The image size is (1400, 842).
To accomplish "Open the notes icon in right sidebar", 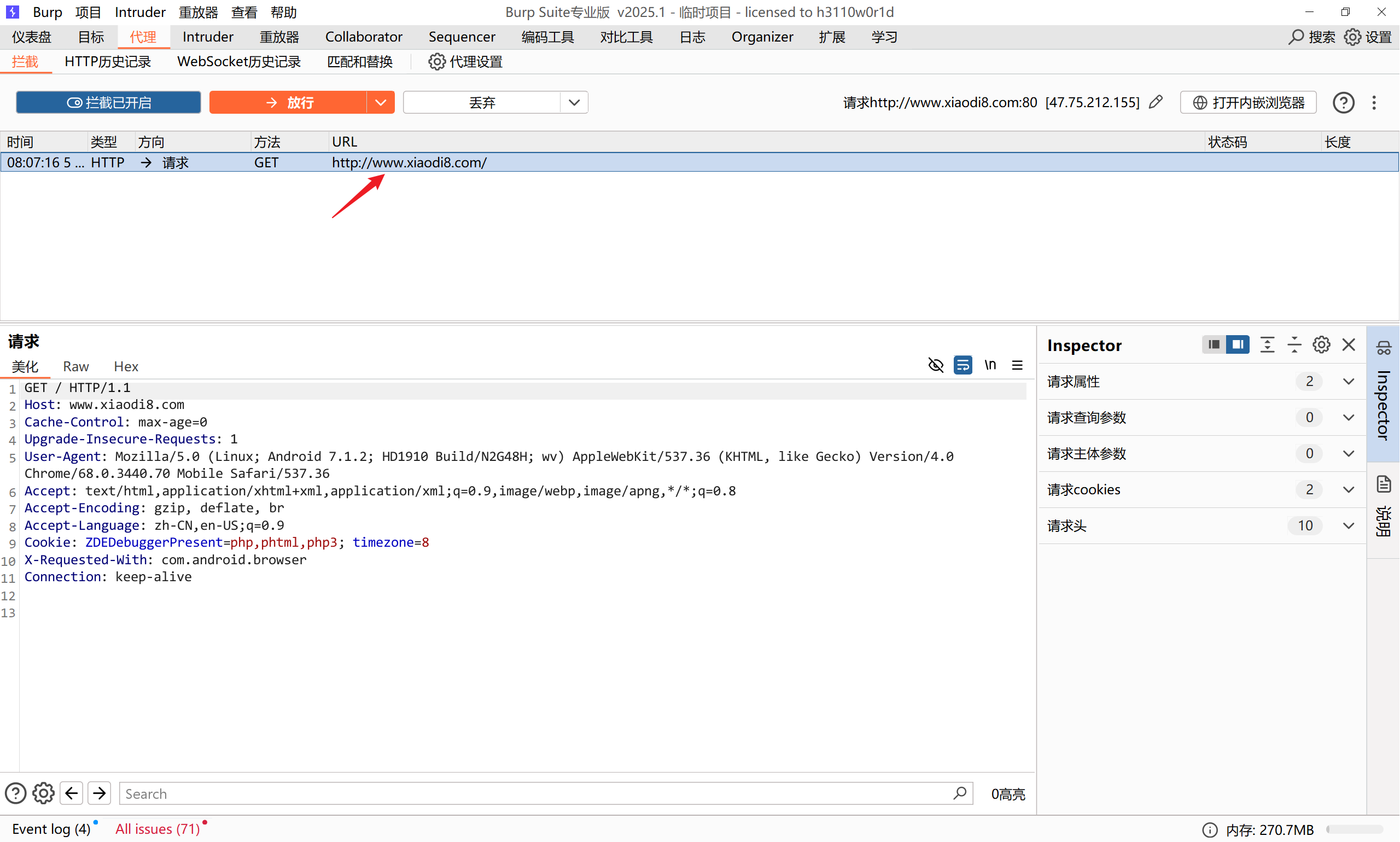I will pos(1384,484).
